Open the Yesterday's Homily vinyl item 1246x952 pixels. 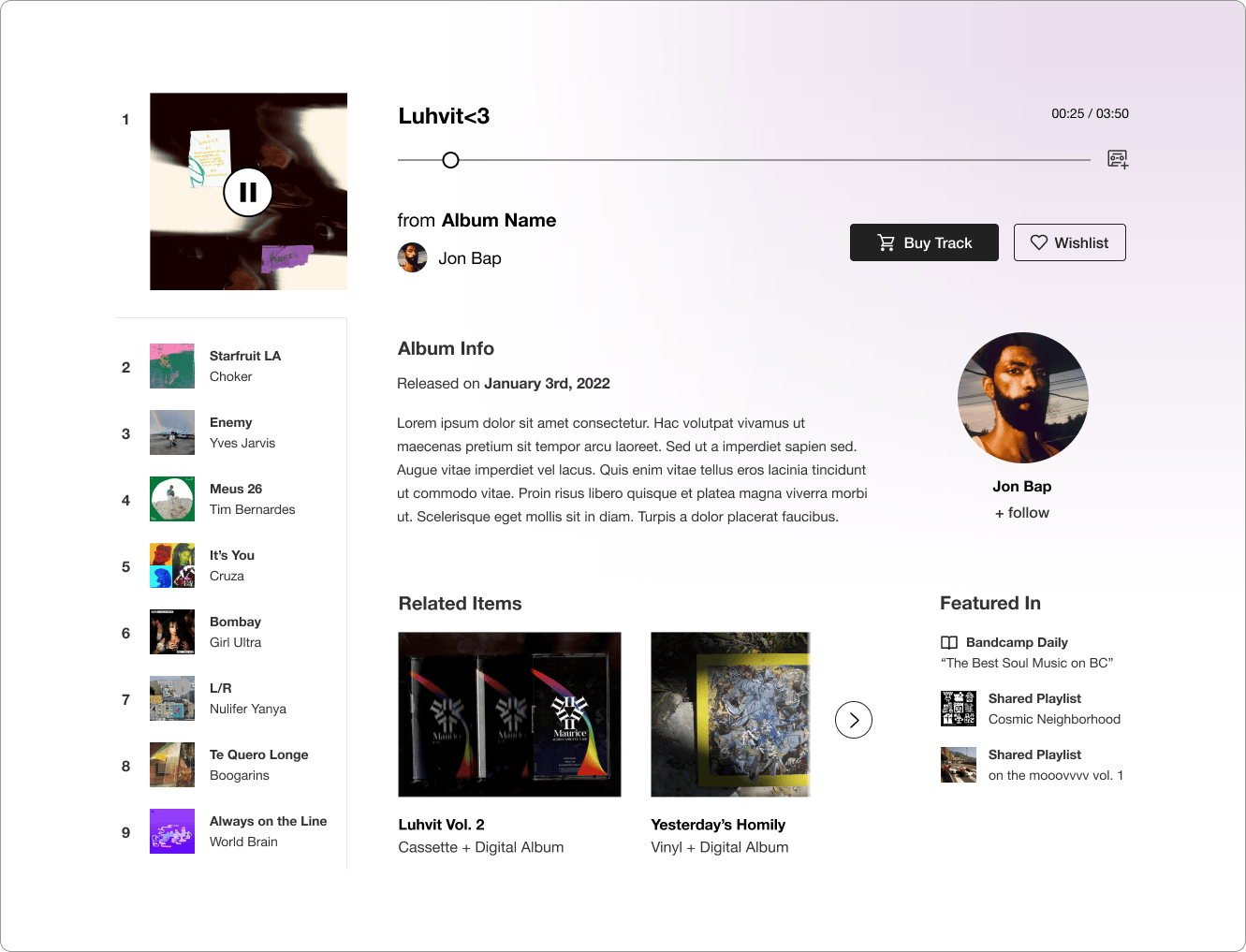tap(730, 714)
